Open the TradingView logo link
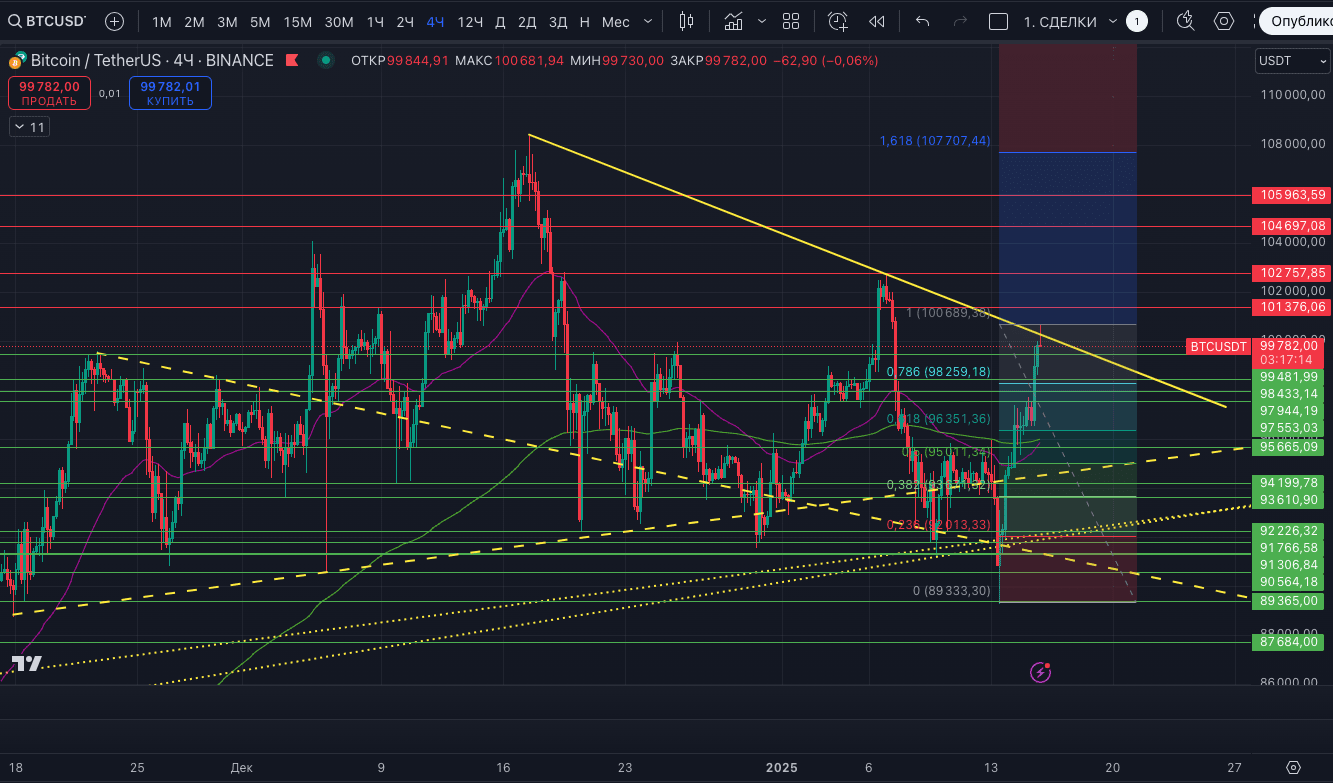 point(27,663)
